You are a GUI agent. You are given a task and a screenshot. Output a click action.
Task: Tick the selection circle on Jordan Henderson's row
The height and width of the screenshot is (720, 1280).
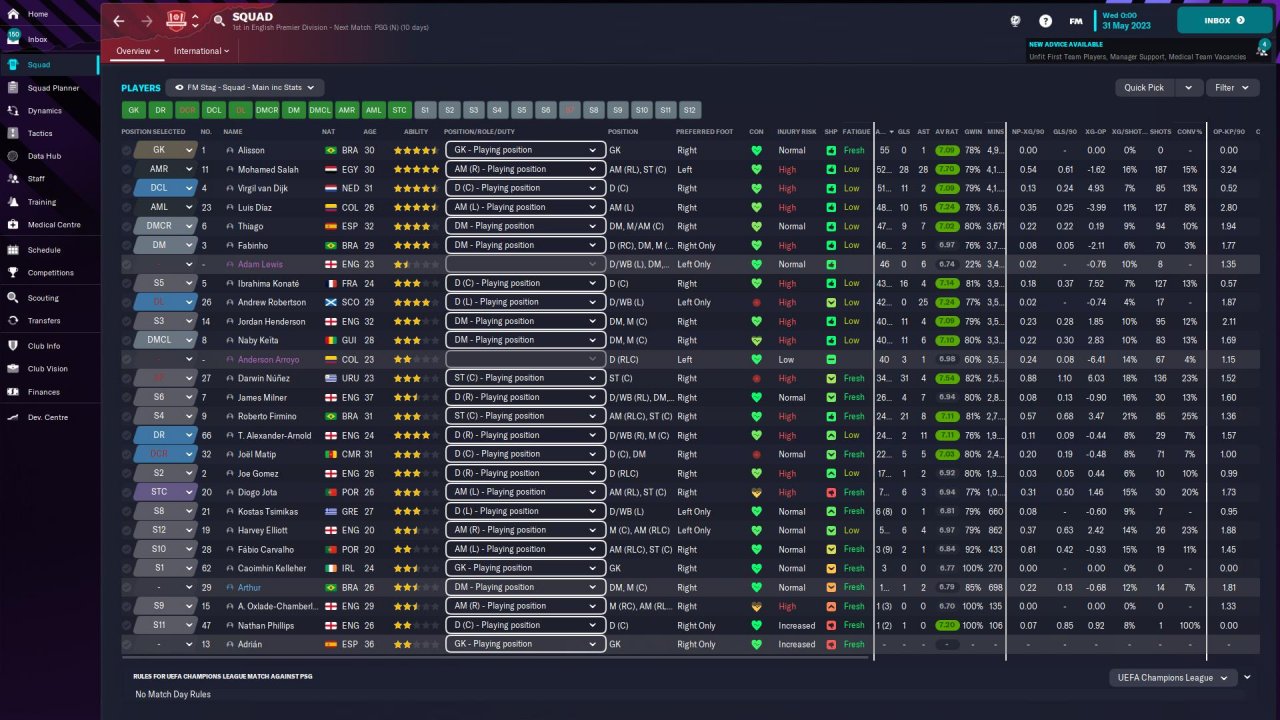coord(127,321)
